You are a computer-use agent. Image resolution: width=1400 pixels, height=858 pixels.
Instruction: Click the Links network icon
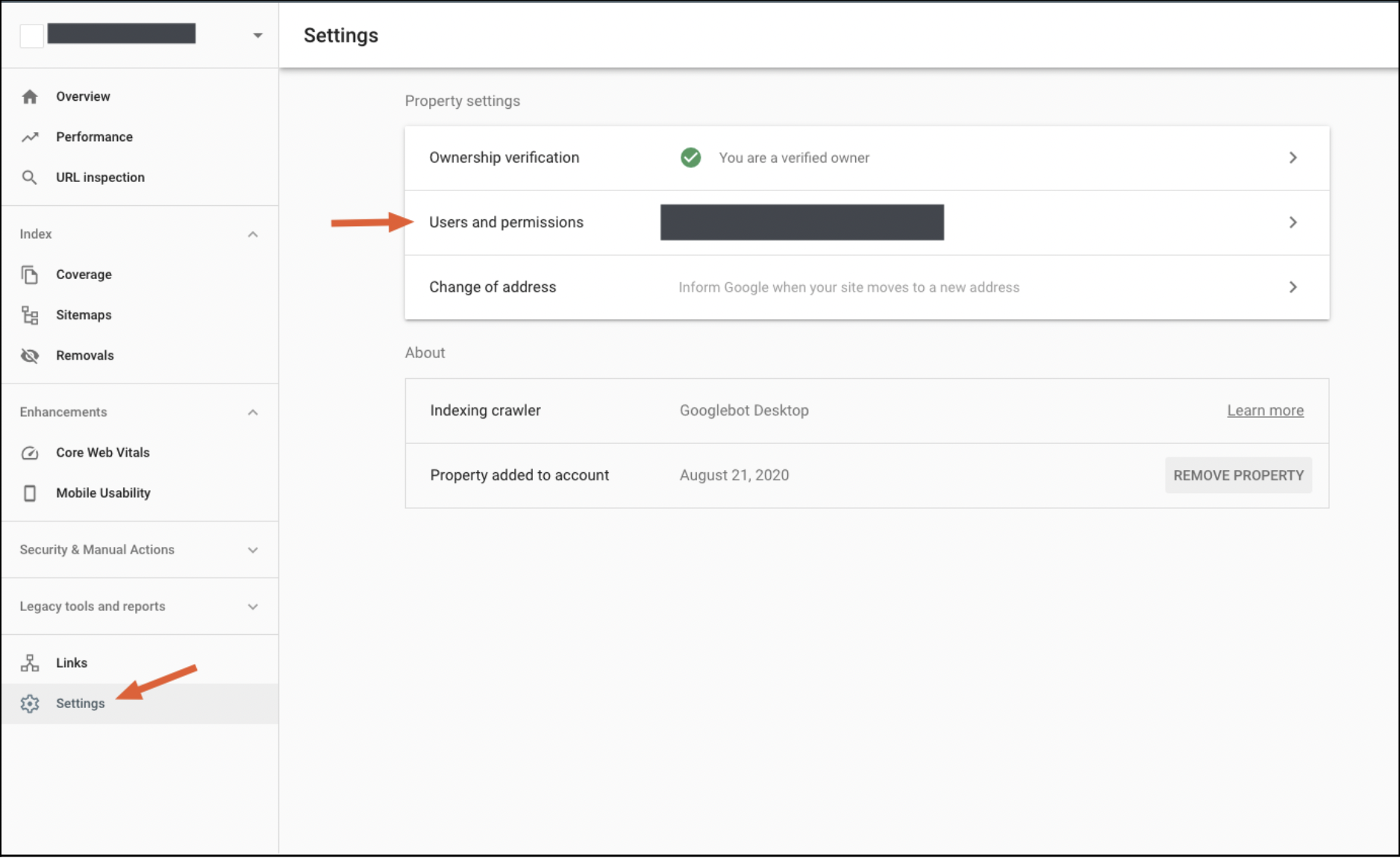point(30,663)
